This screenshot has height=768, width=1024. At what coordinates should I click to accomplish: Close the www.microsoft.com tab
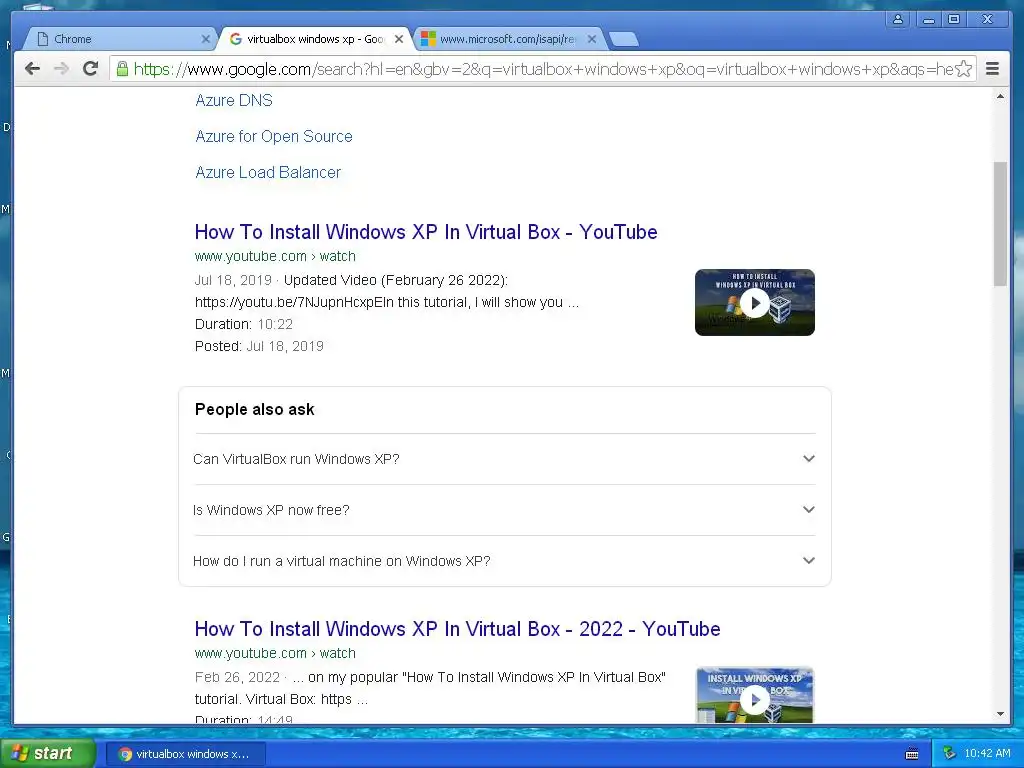[x=592, y=39]
